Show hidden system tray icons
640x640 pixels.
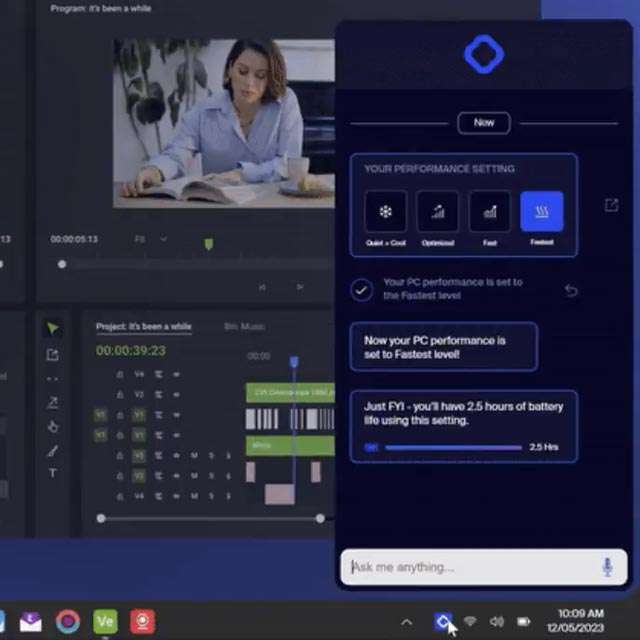[x=407, y=622]
